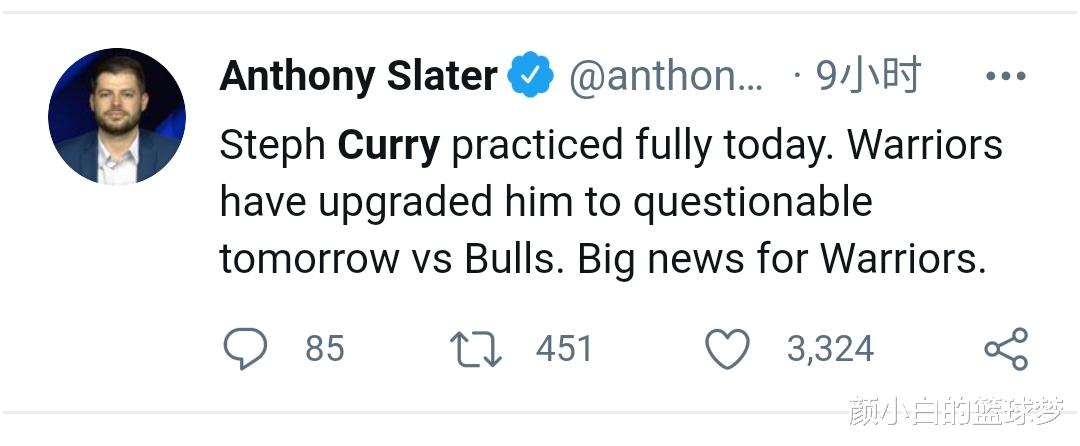Open the @anthon… handle link
Image resolution: width=1080 pixels, height=446 pixels.
(665, 77)
